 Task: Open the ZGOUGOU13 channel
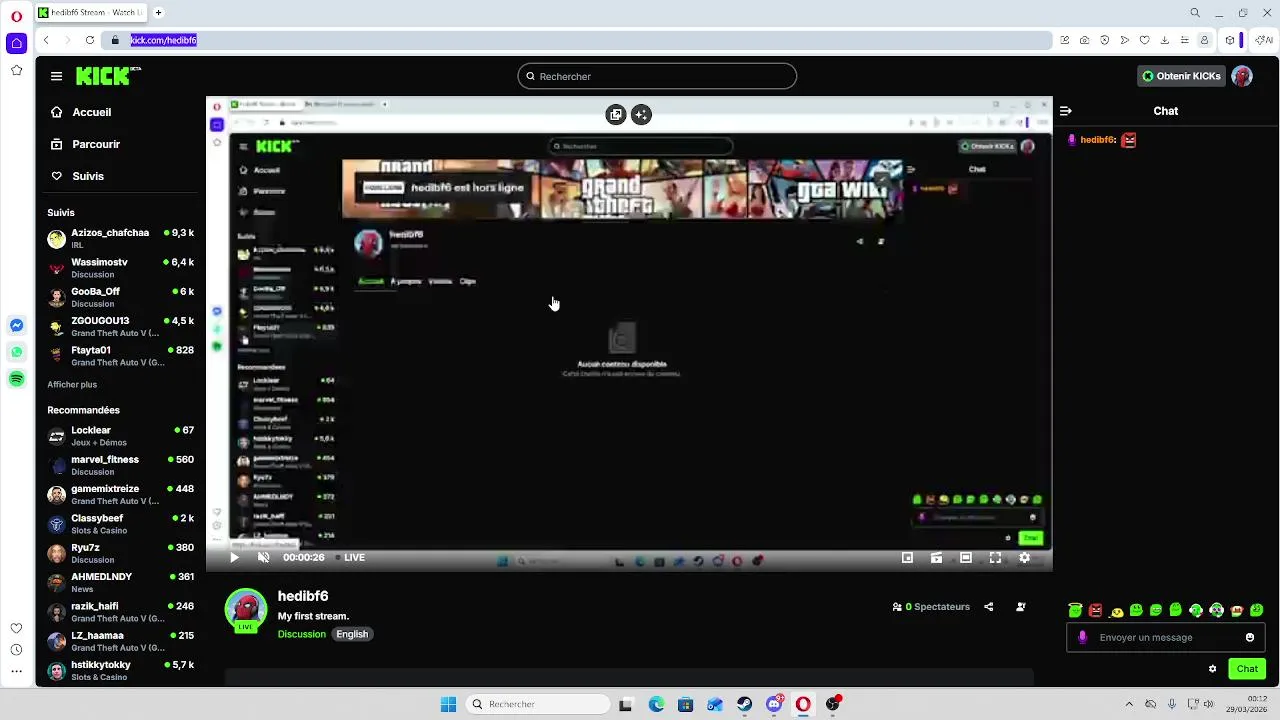point(120,327)
